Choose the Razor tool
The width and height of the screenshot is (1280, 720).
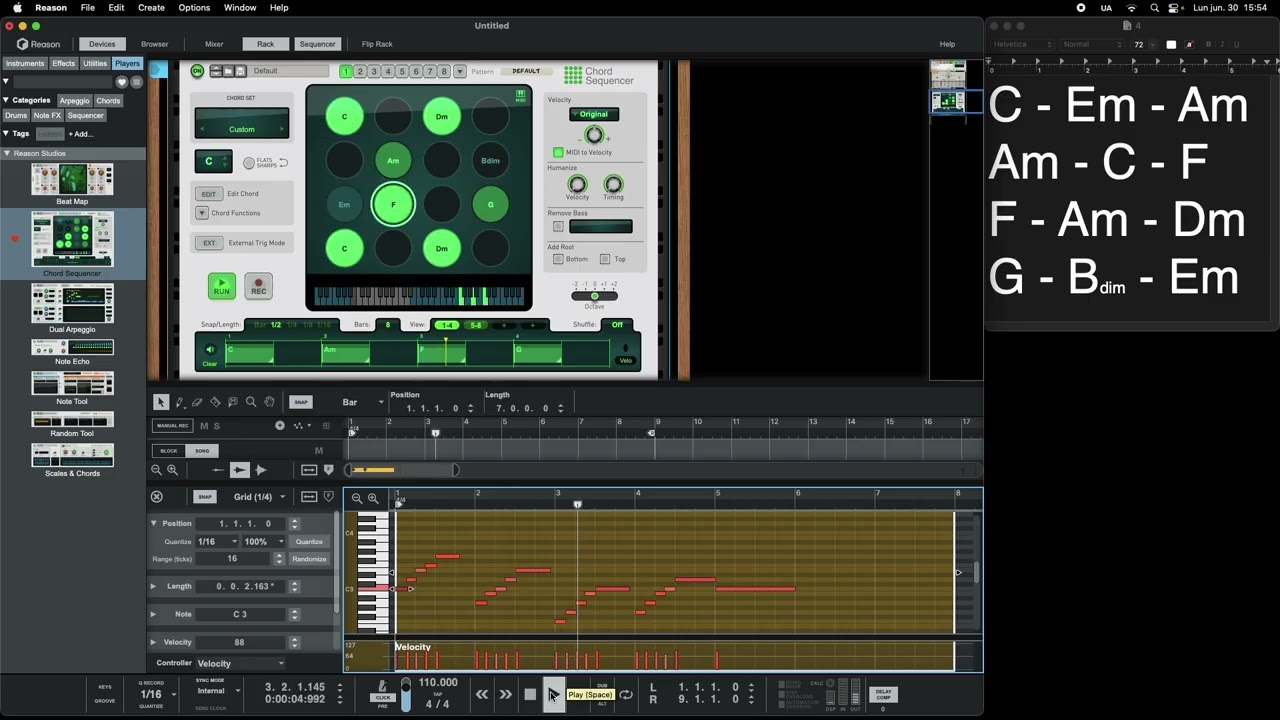point(215,402)
